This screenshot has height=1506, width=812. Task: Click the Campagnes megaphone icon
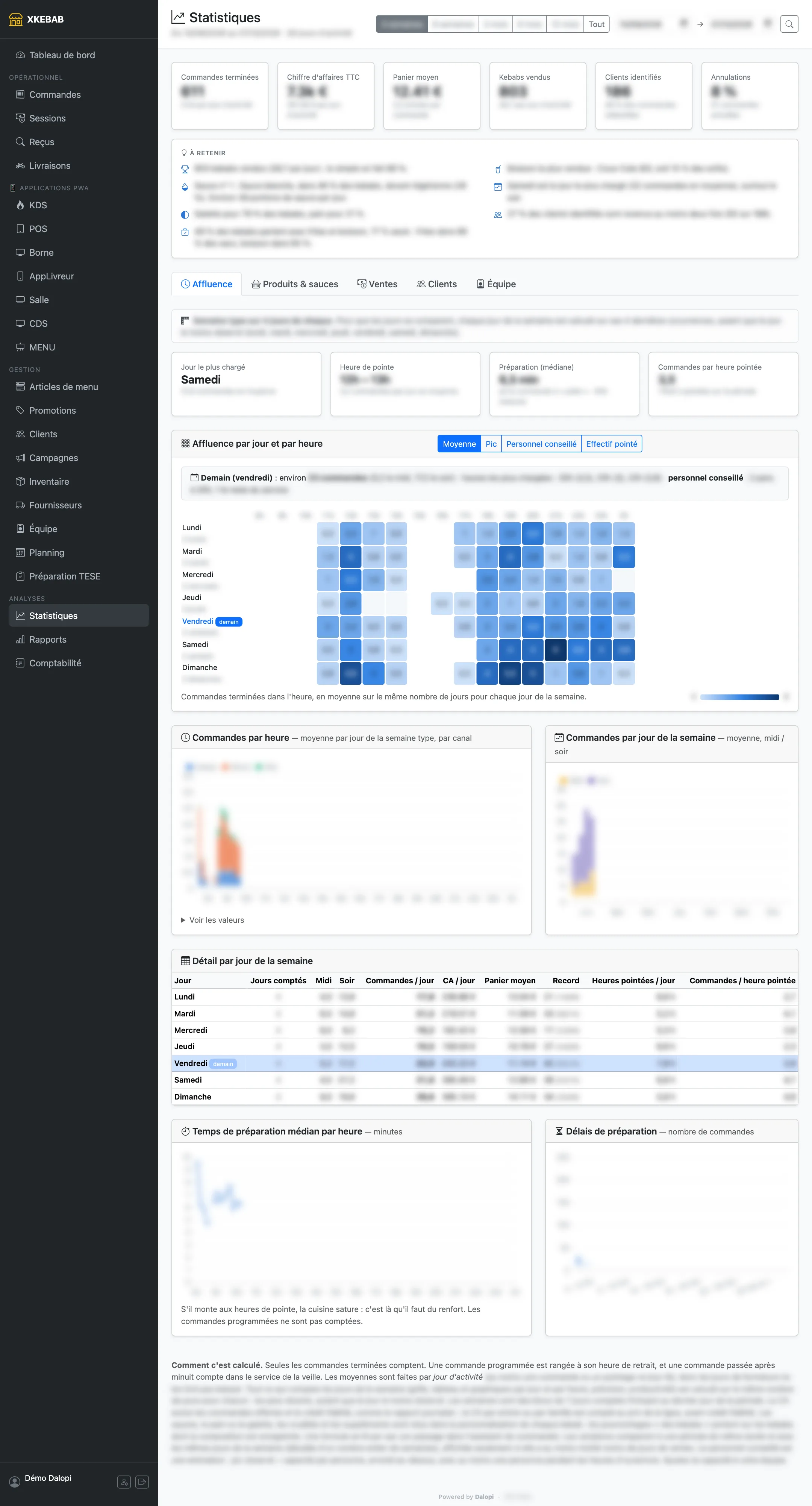click(20, 458)
